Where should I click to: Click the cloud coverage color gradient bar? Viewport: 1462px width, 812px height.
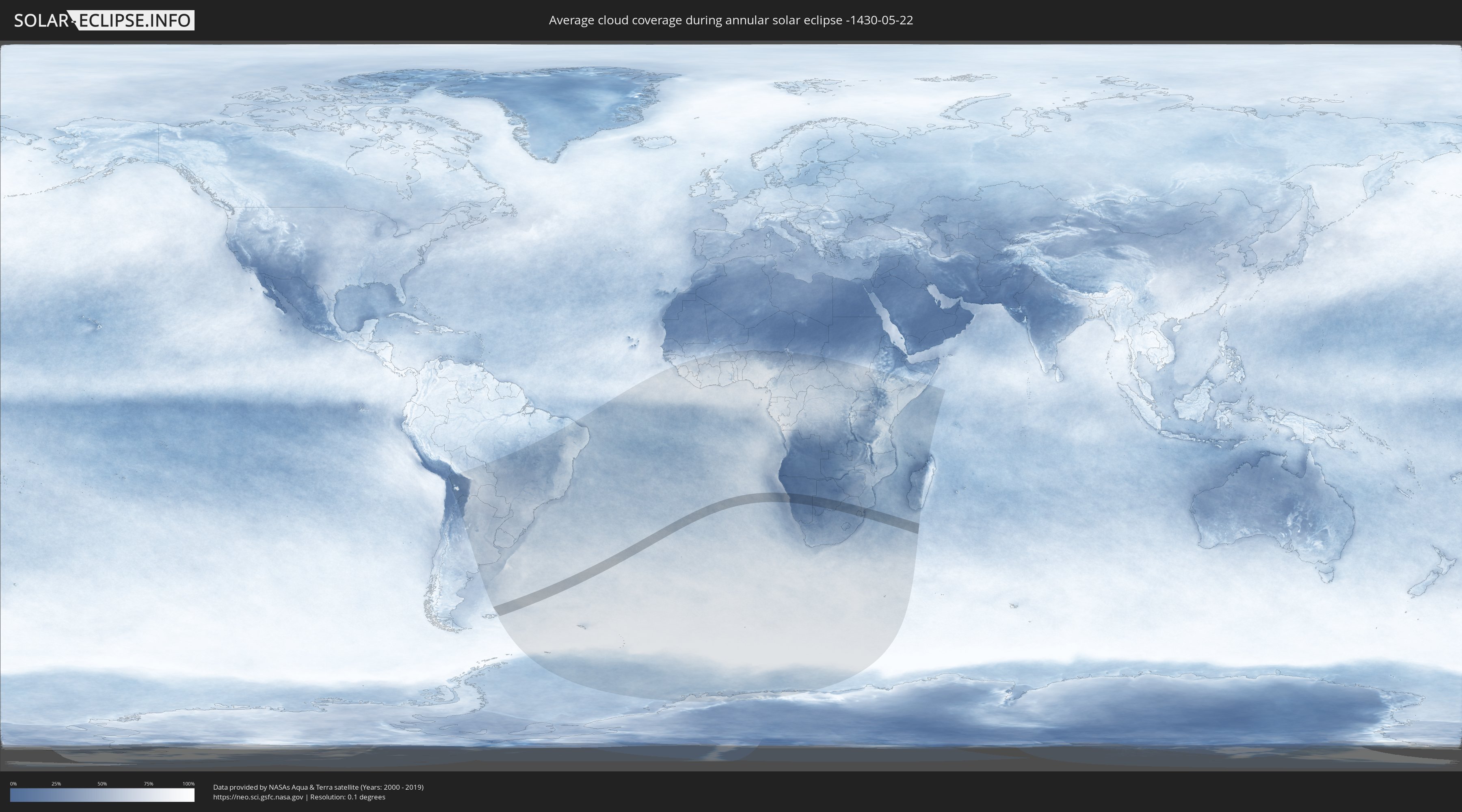pyautogui.click(x=102, y=795)
